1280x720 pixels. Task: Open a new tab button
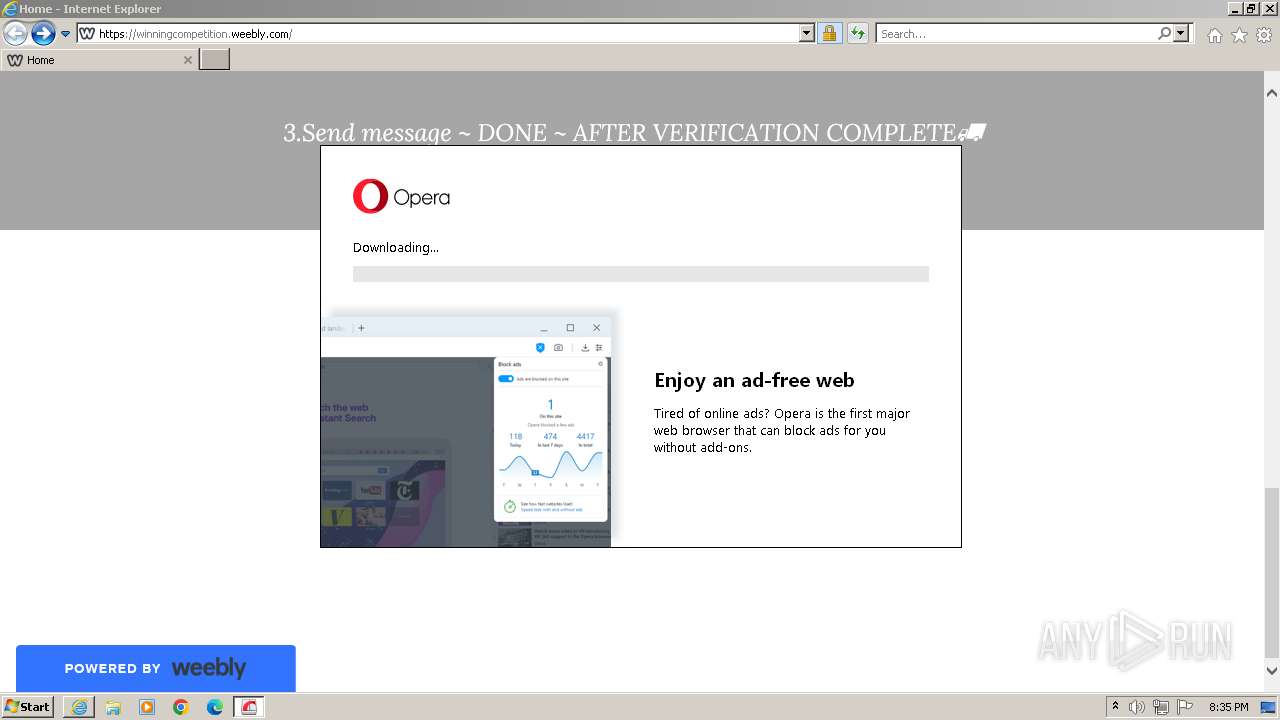(215, 60)
